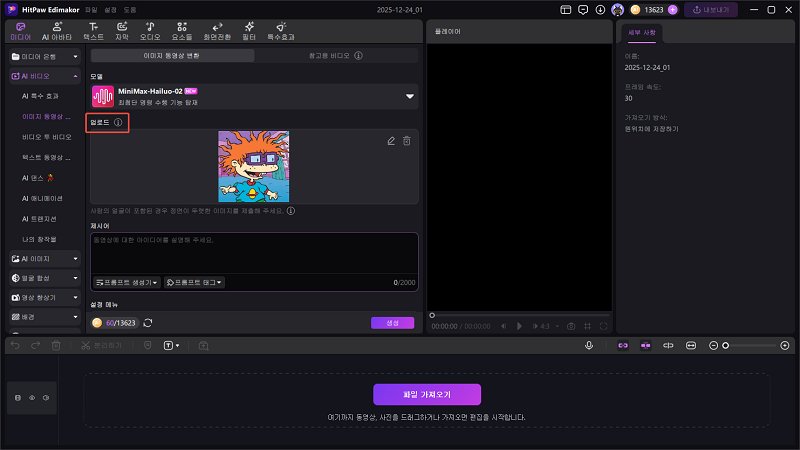Open the AI 아바타 tool
The image size is (800, 450).
[x=57, y=31]
